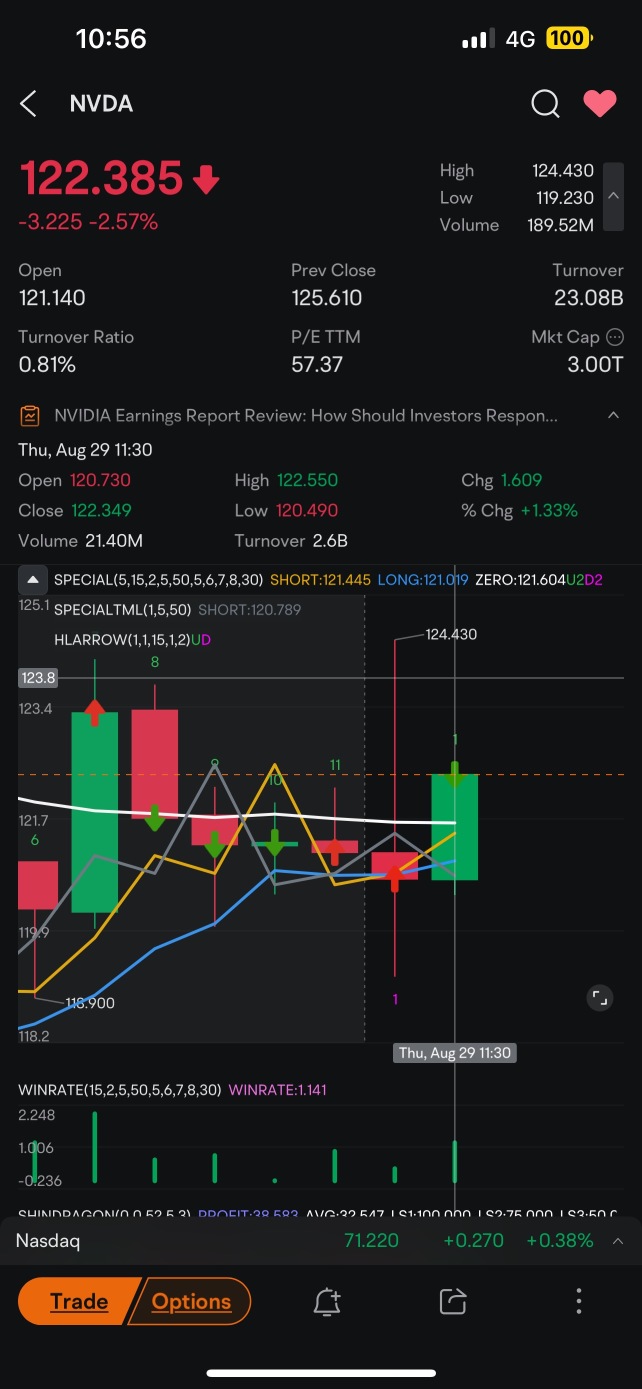Tap the Trade button
This screenshot has width=642, height=1389.
click(x=78, y=1301)
